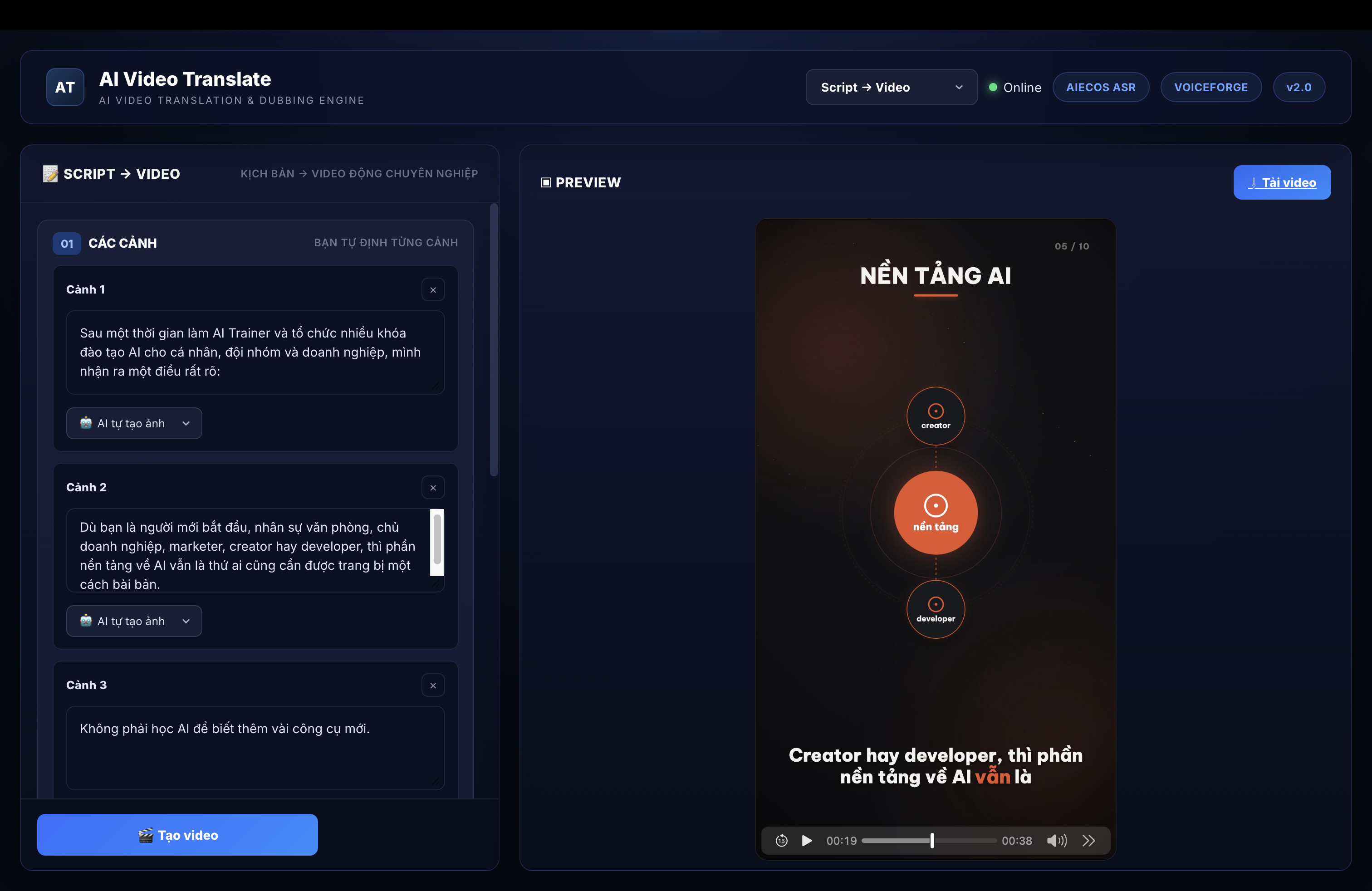
Task: Click the v2.0 version badge
Action: click(x=1299, y=87)
